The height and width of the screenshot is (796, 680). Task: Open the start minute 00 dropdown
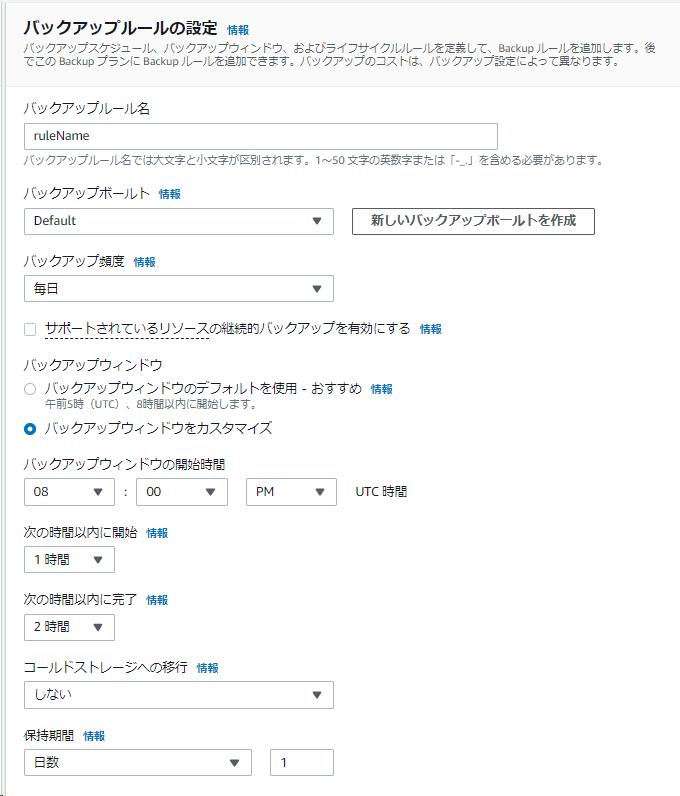click(182, 492)
